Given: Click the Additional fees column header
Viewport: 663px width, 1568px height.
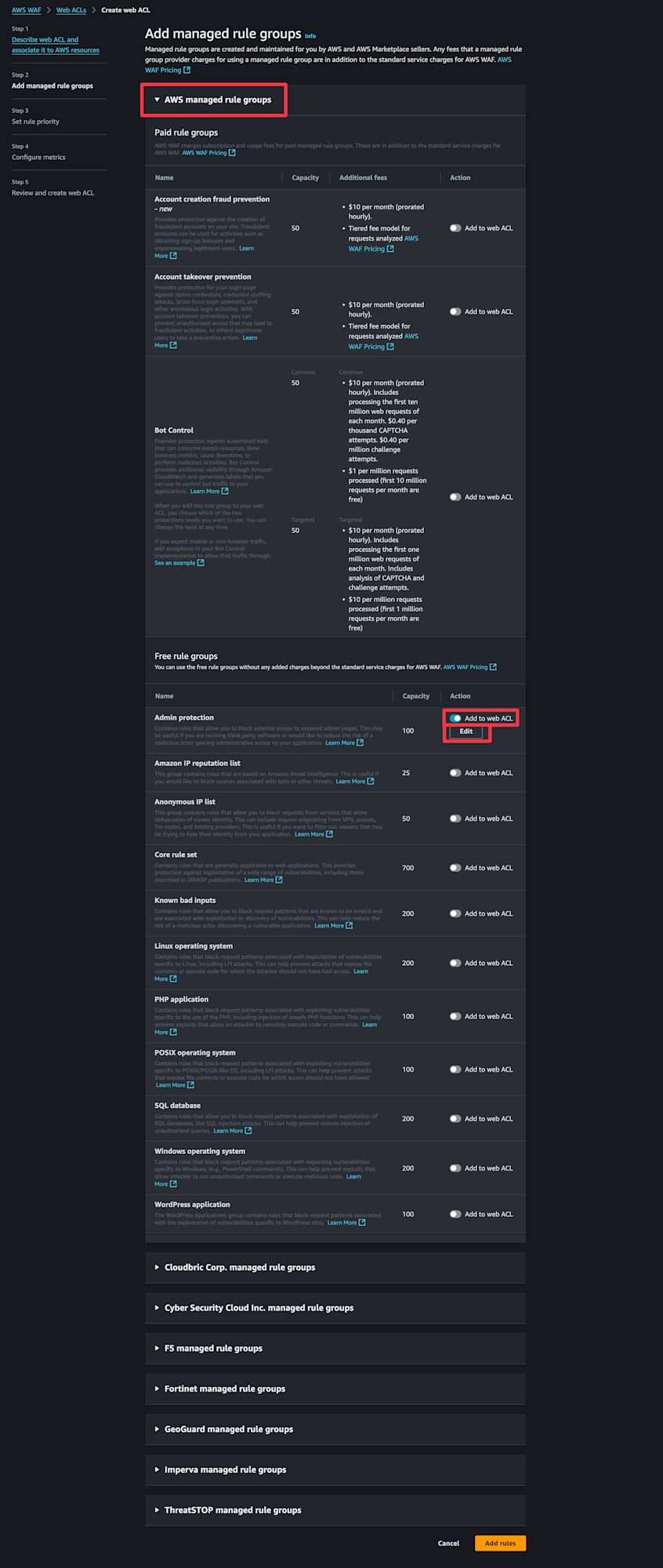Looking at the screenshot, I should click(x=363, y=178).
